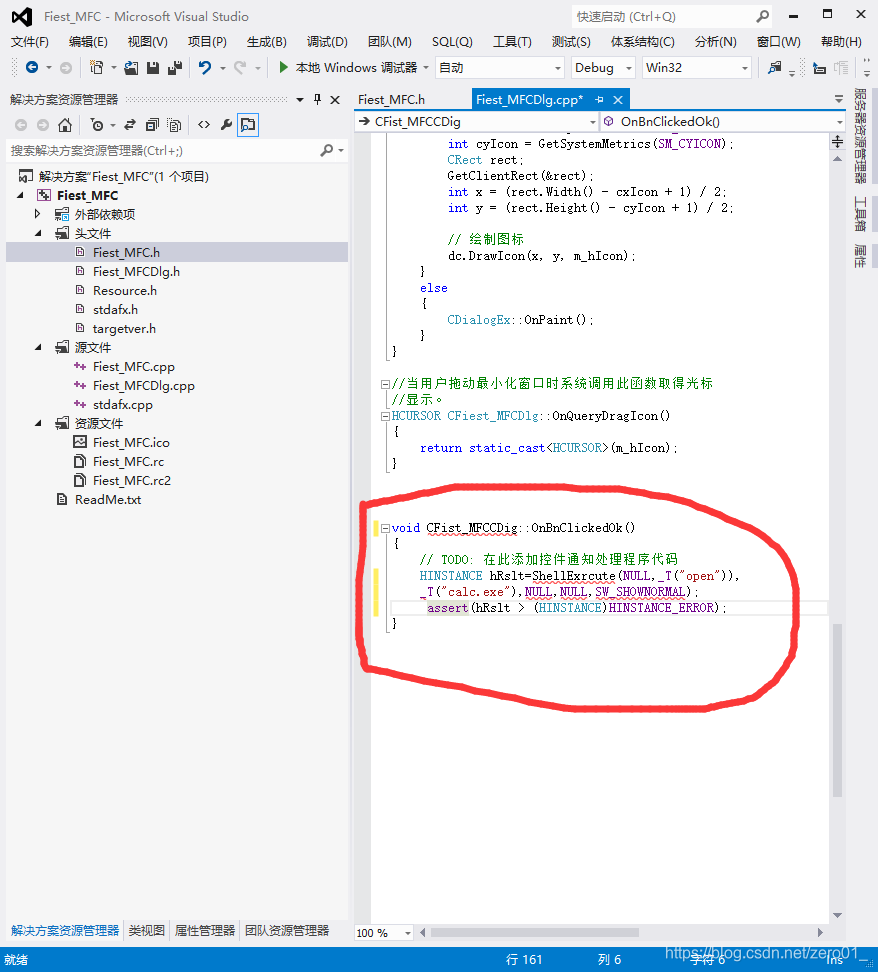
Task: Collapse the 头文件 folder
Action: point(38,233)
